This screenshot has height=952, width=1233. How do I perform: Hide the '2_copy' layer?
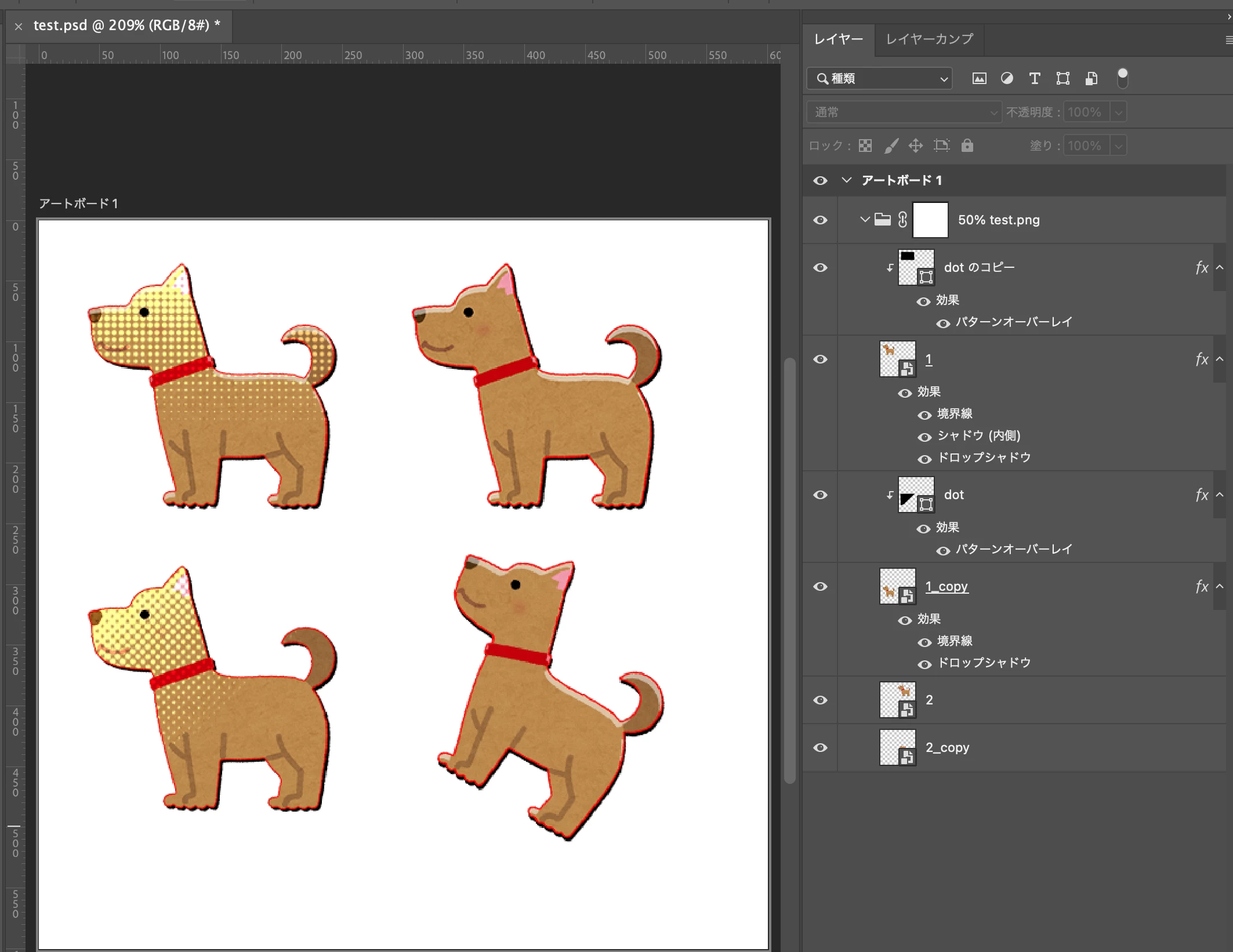[820, 747]
